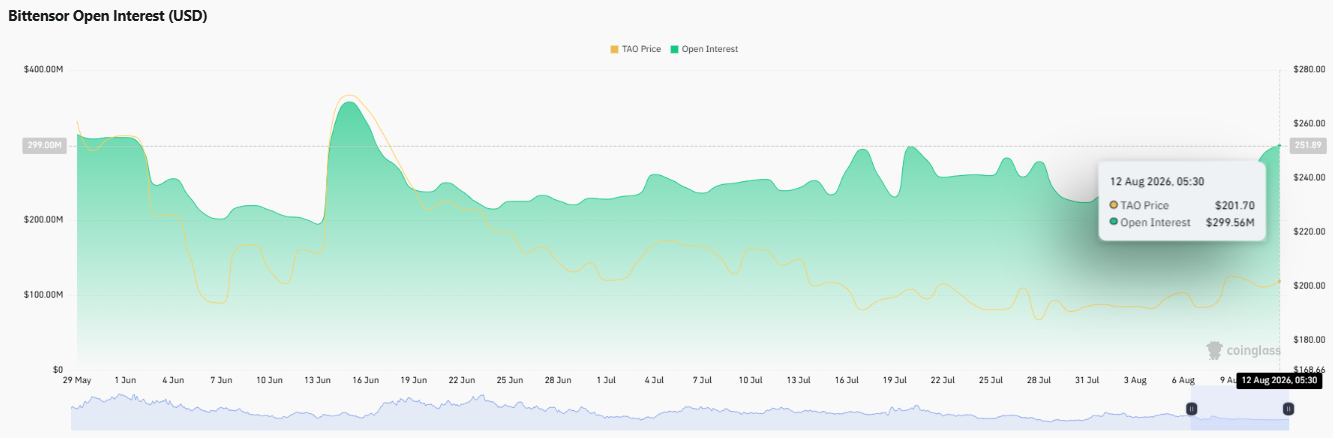Click the $100.00M left axis label
Screen dimensions: 1333x438
pos(43,295)
